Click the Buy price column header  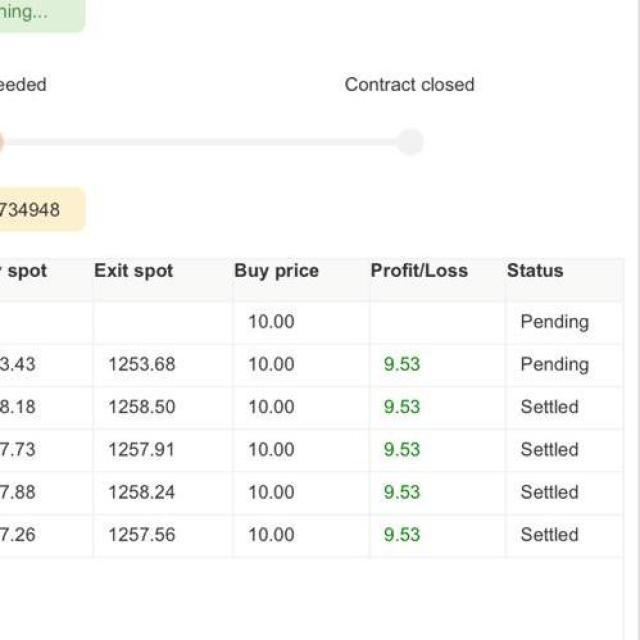(276, 271)
